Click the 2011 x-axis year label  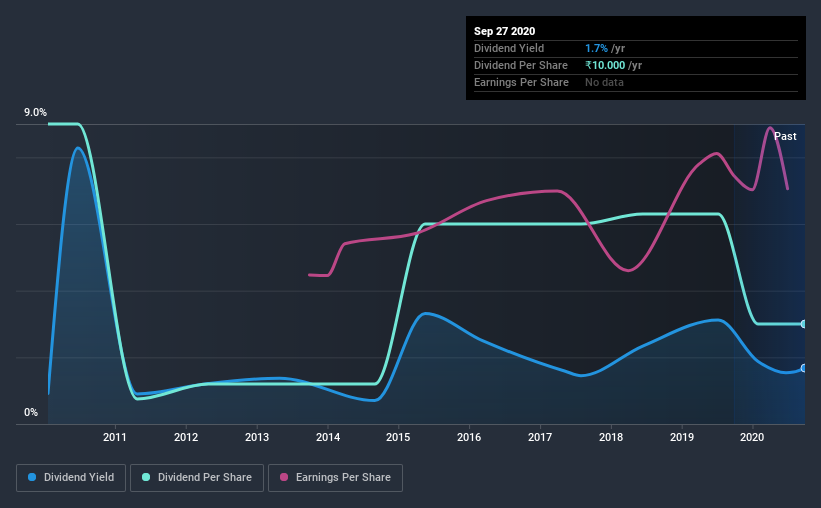click(115, 437)
